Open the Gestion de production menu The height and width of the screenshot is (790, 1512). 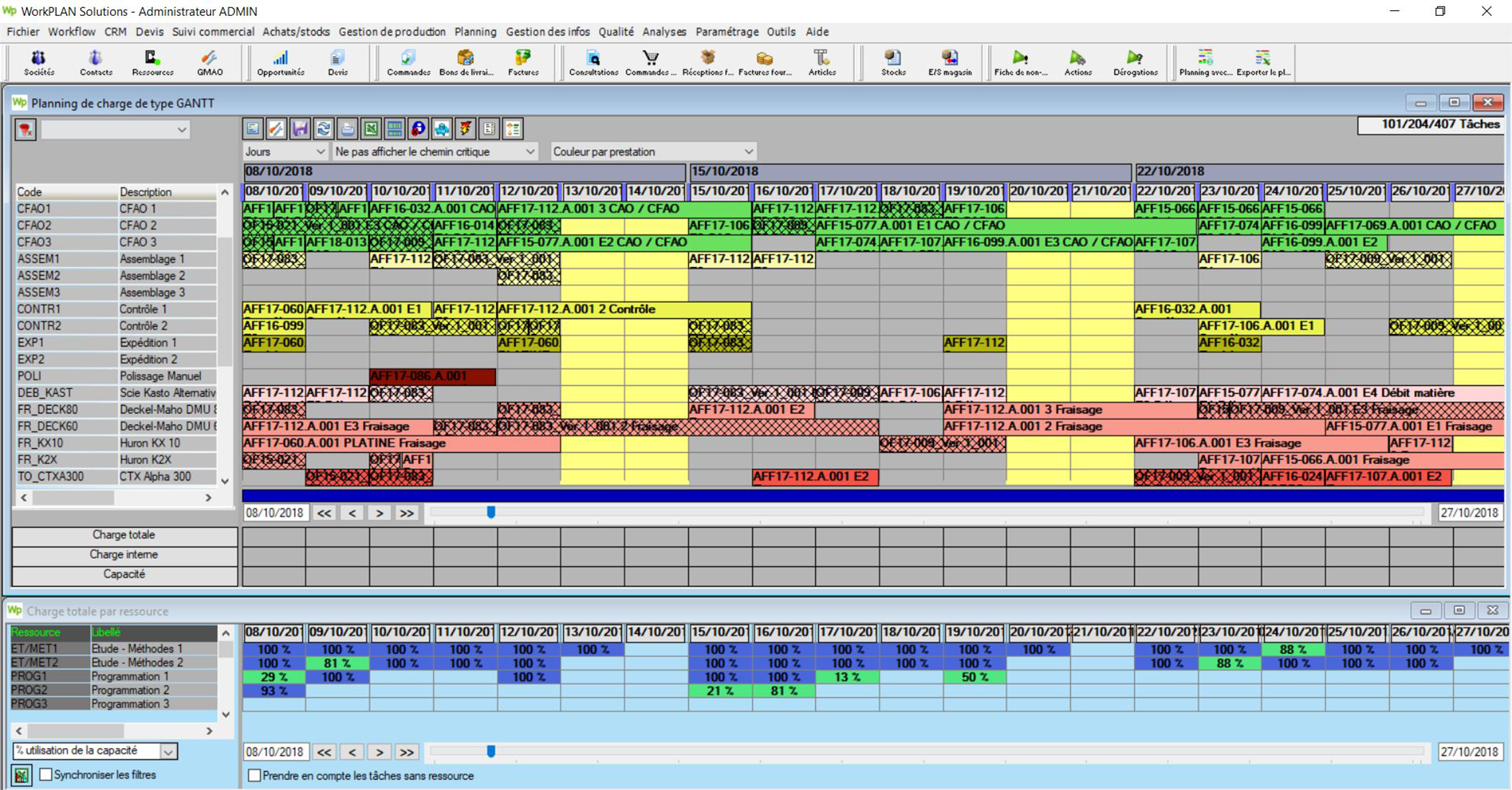tap(392, 32)
